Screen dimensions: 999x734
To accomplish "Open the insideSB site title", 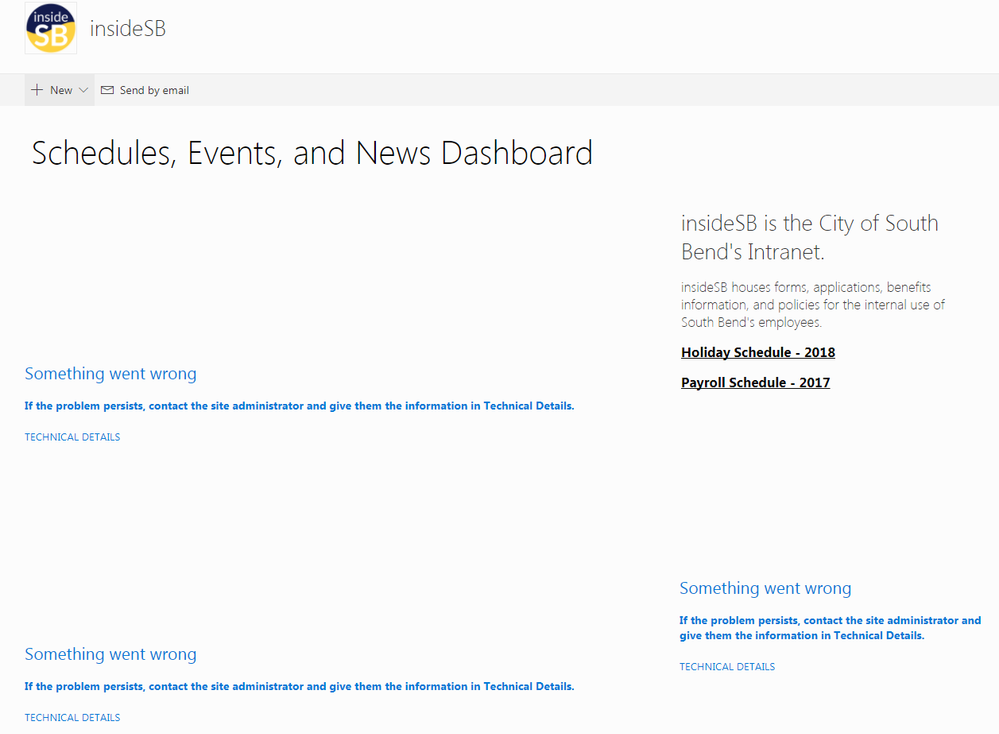I will 128,29.
